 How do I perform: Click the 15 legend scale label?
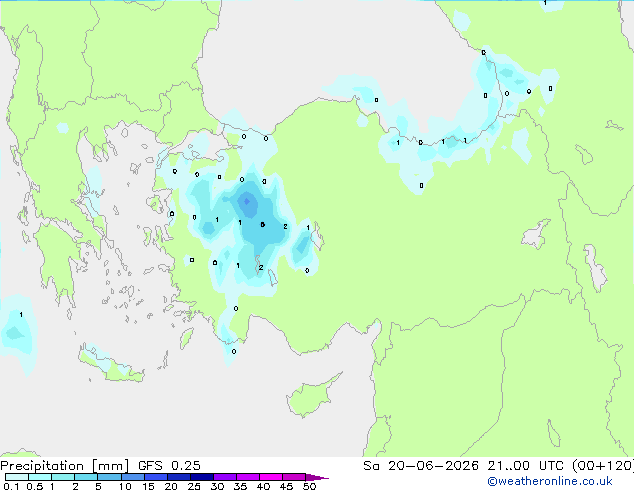148,486
